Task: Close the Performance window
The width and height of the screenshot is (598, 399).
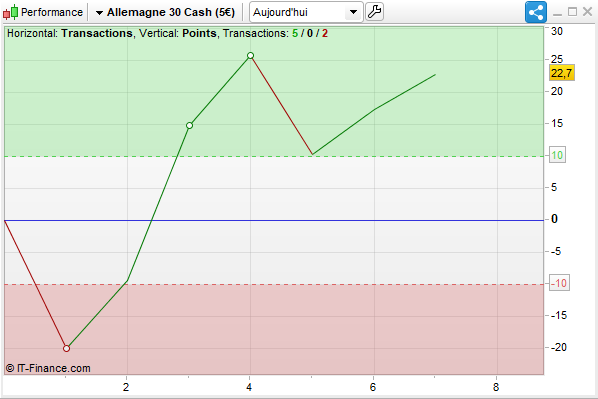Action: (x=587, y=12)
